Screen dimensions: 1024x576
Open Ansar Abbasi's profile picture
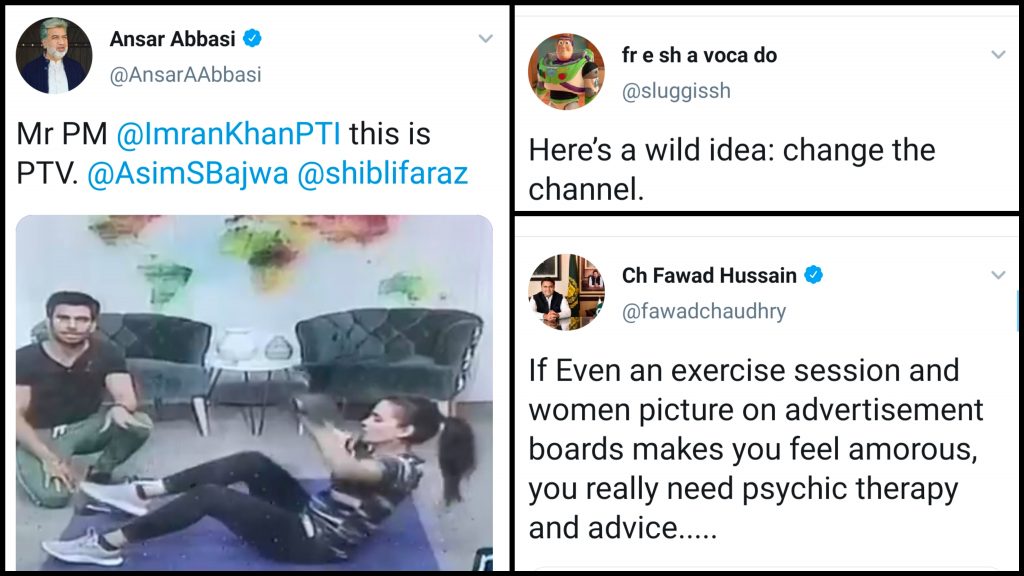54,56
